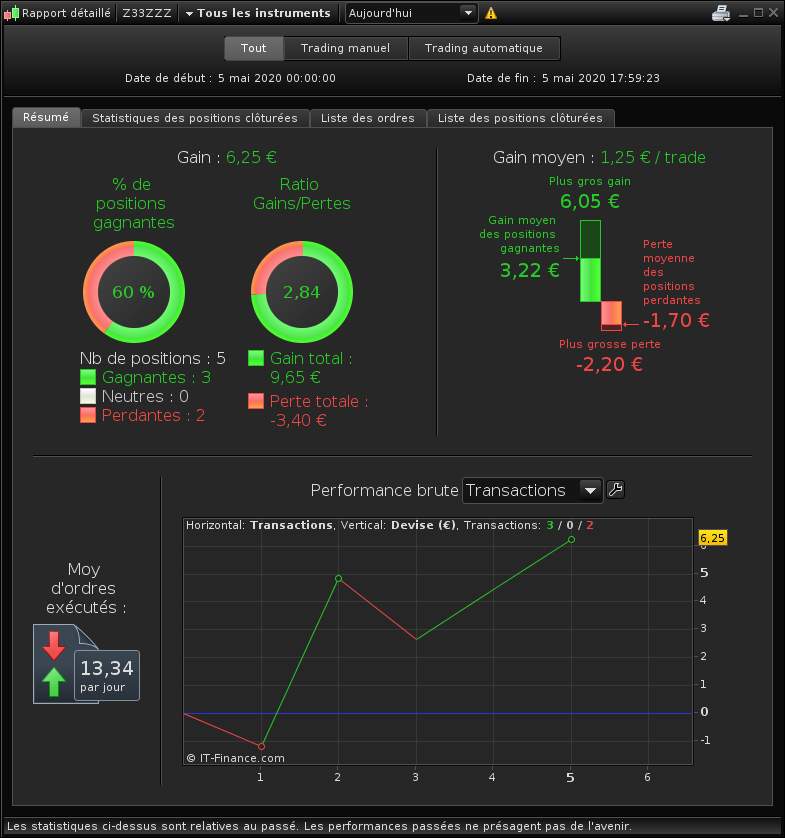Viewport: 785px width, 838px height.
Task: Click the winning positions donut chart
Action: pos(134,292)
